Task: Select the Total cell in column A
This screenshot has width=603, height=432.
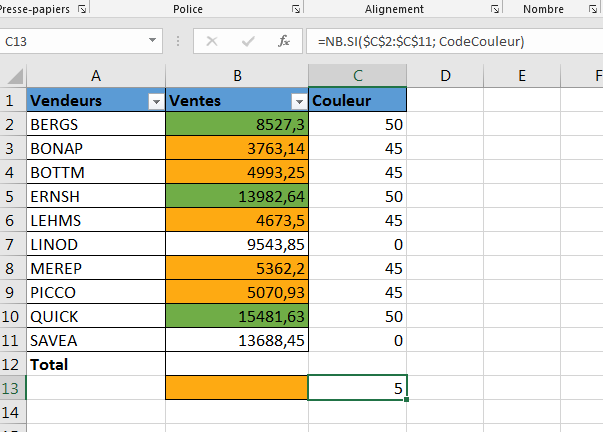Action: [96, 365]
